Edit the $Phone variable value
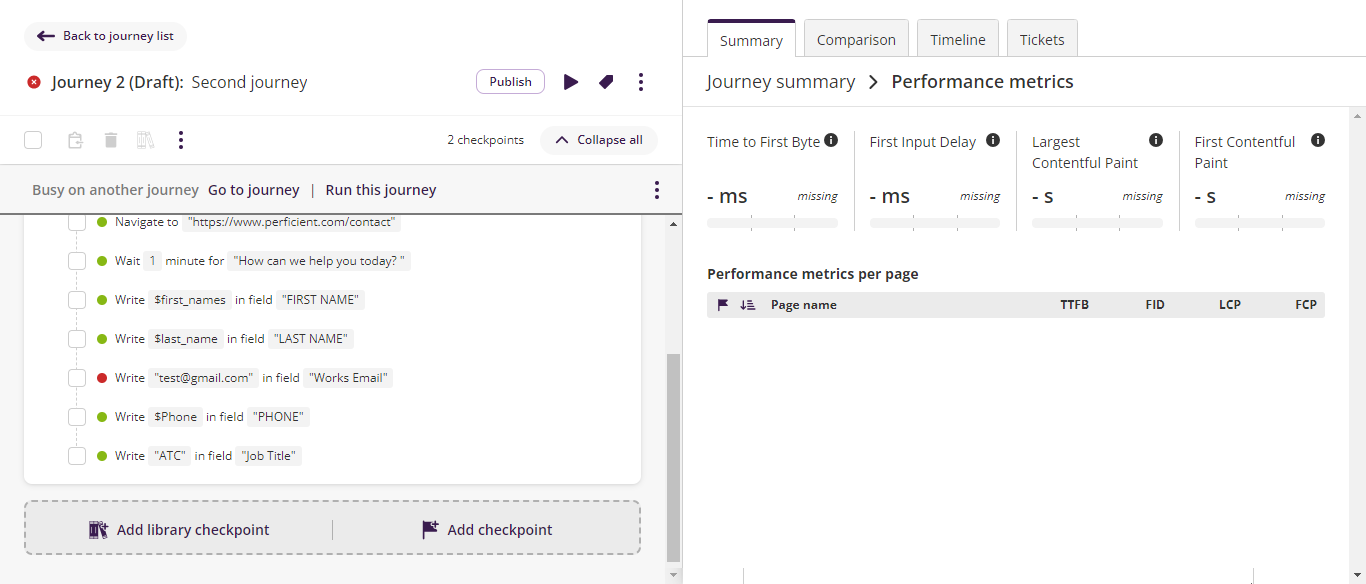The width and height of the screenshot is (1366, 584). click(175, 417)
